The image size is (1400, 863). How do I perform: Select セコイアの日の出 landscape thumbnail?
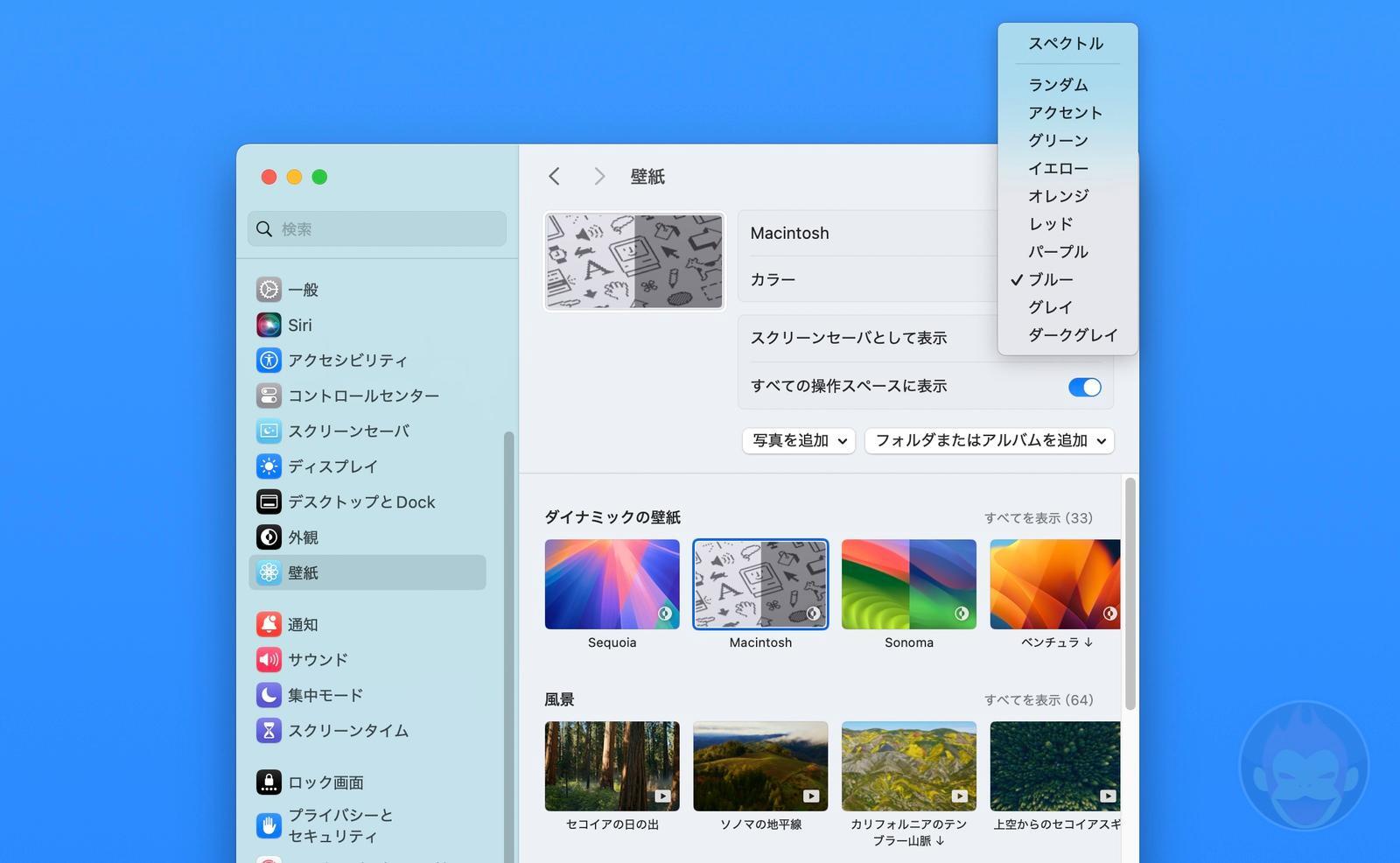tap(612, 766)
